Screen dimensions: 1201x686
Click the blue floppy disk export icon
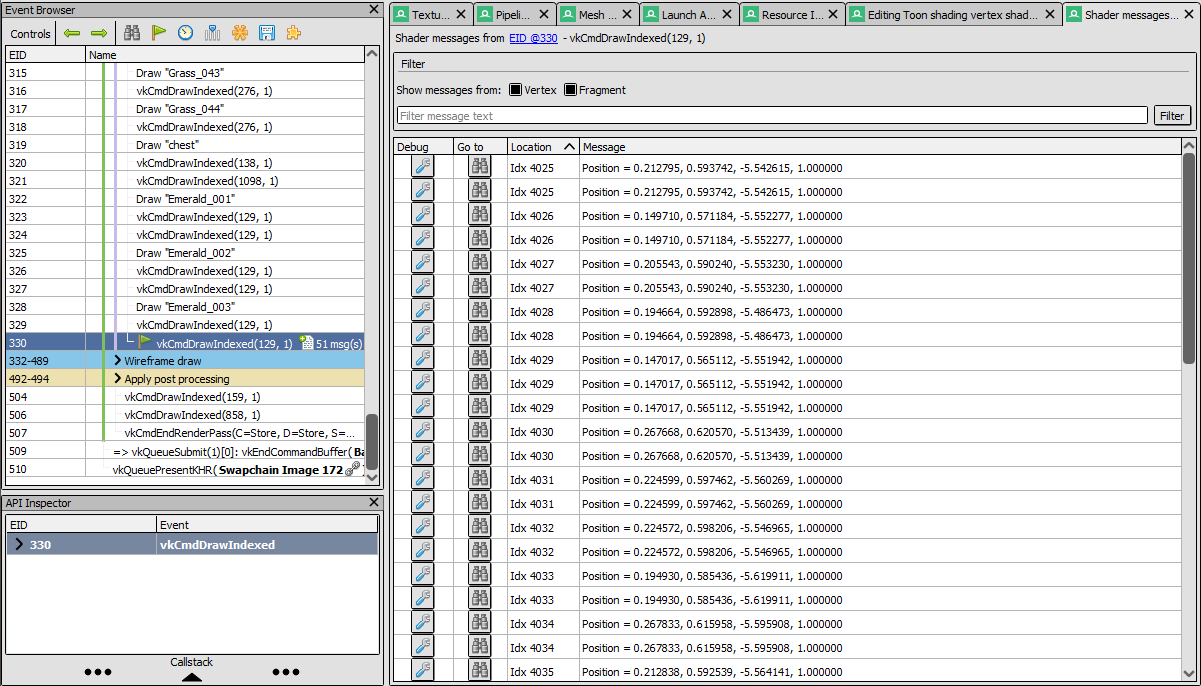[x=267, y=33]
